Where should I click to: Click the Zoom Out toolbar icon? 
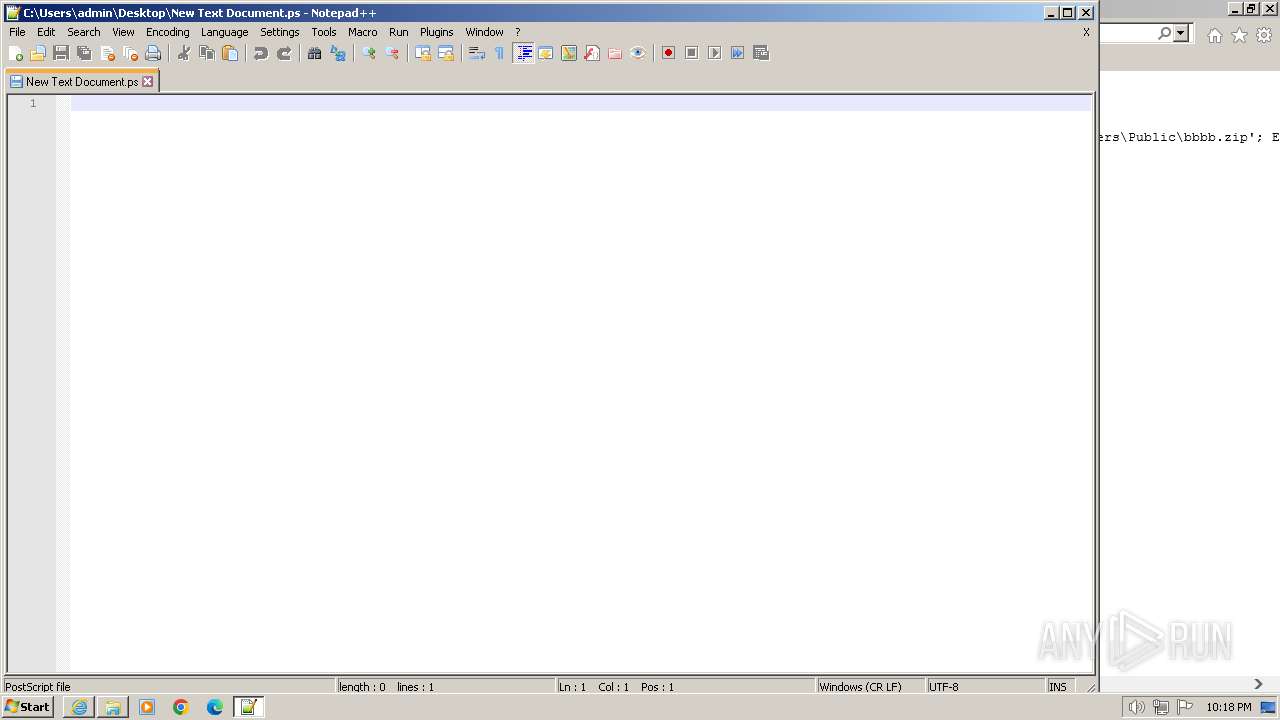point(392,53)
